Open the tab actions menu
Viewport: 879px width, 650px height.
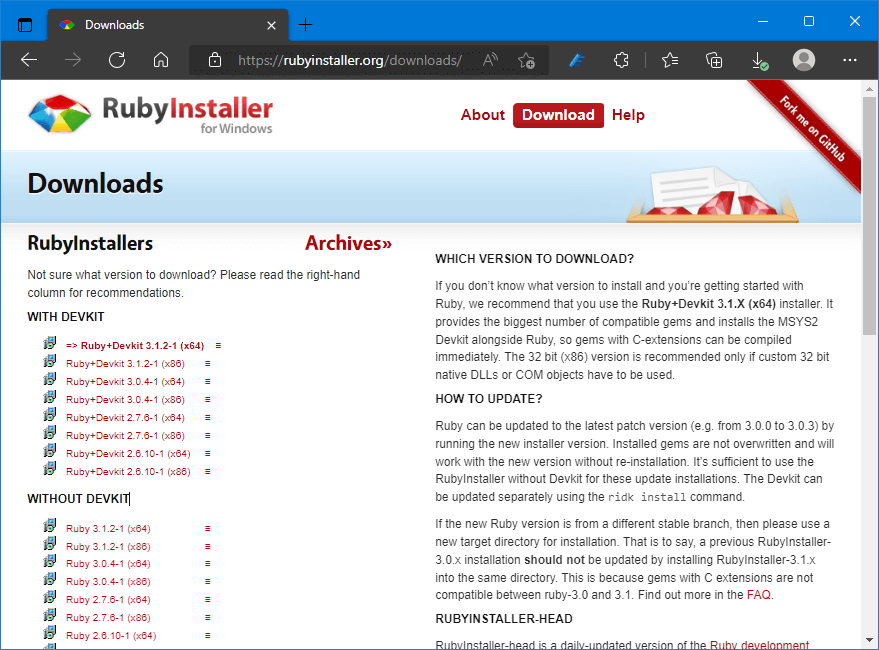[x=25, y=25]
